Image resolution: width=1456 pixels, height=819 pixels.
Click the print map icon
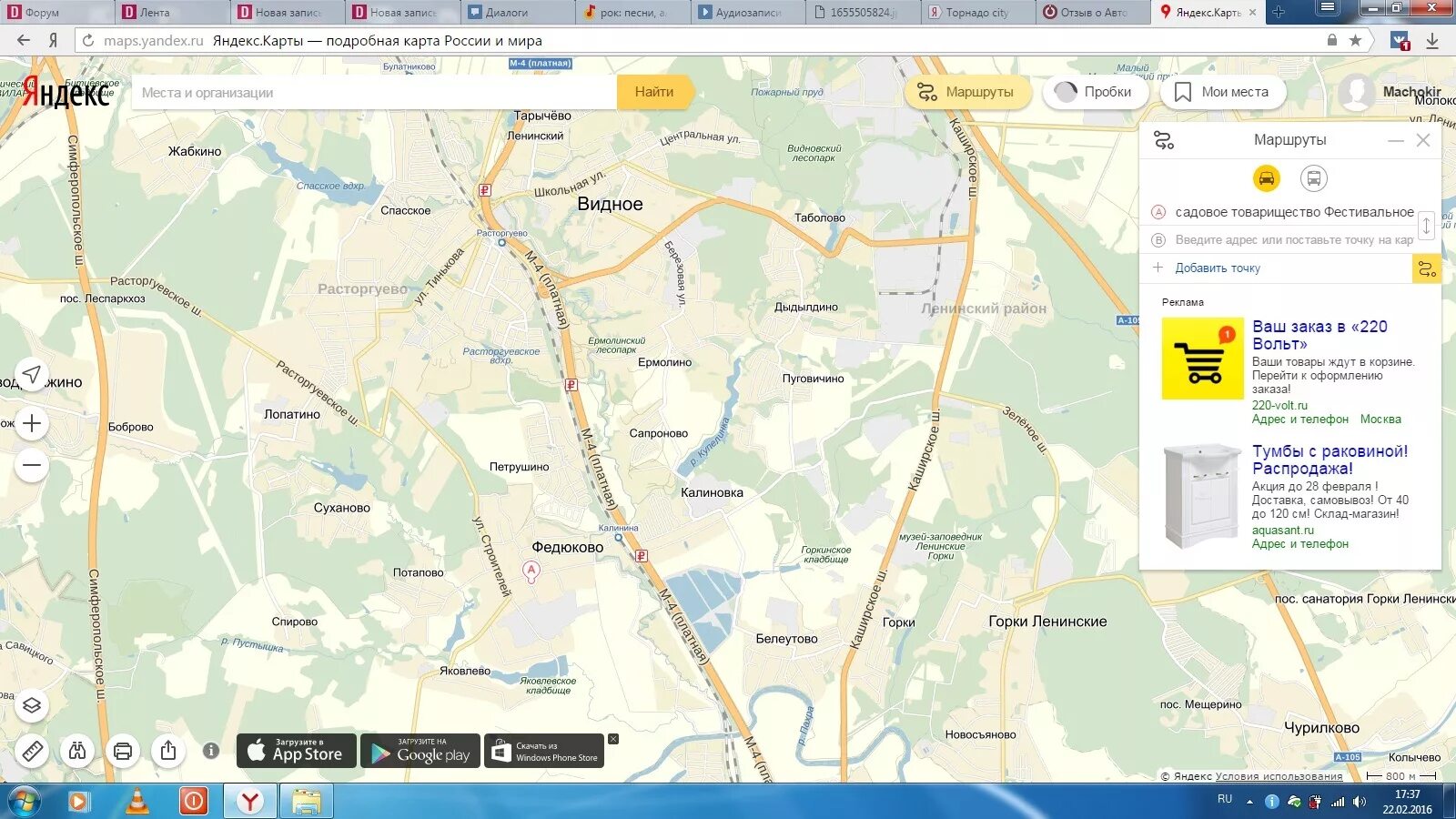pyautogui.click(x=123, y=751)
